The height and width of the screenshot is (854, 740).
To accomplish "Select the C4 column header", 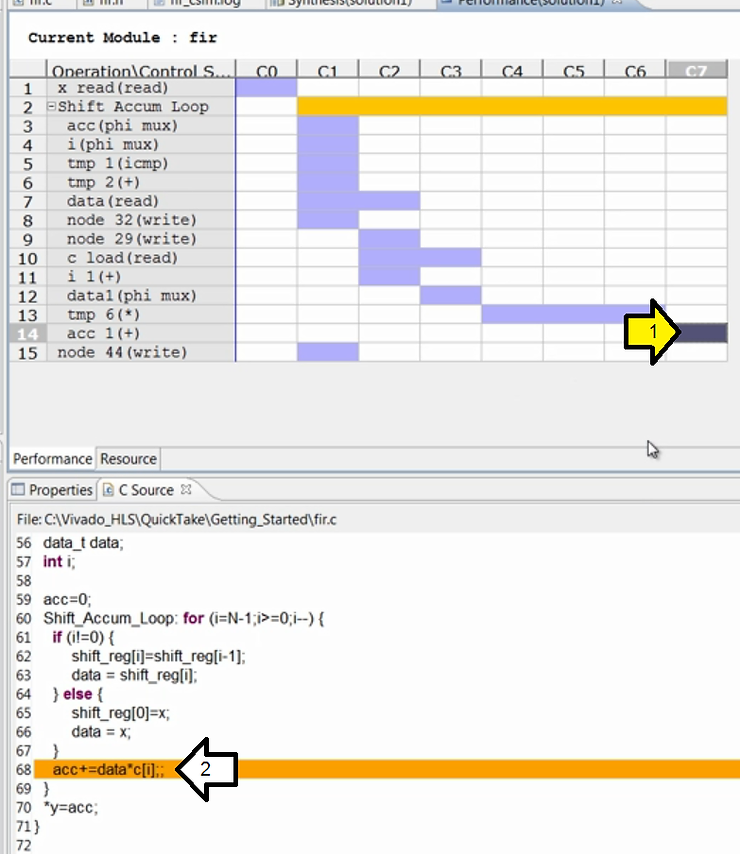I will coord(512,70).
